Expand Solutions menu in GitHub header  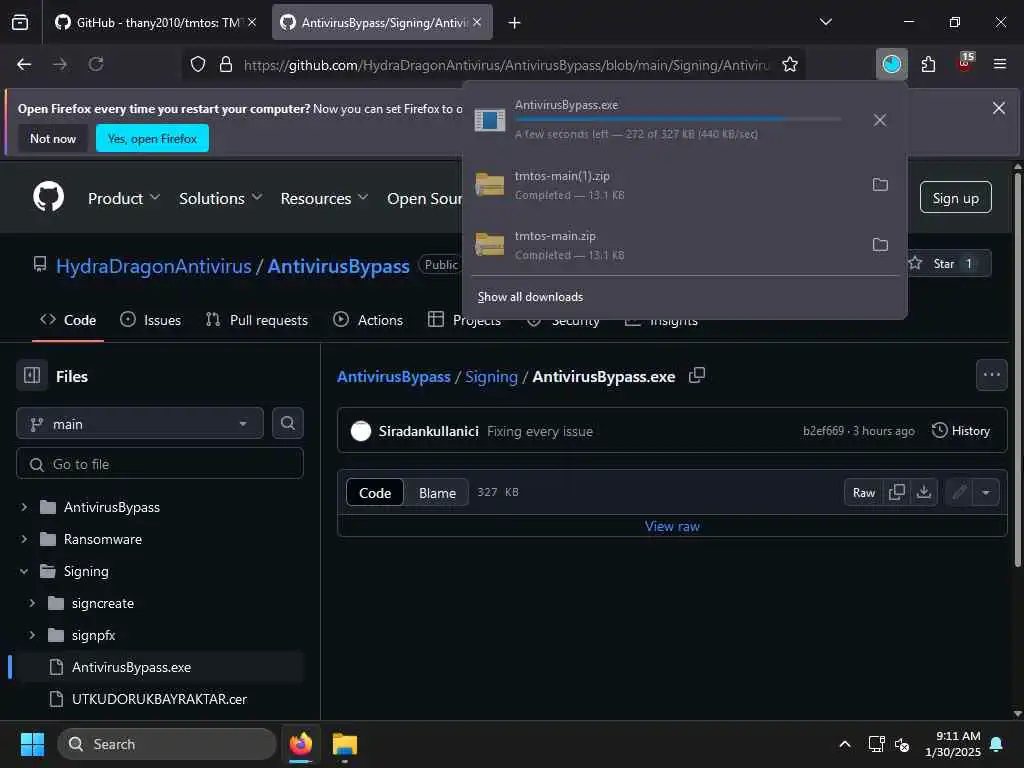click(x=220, y=198)
